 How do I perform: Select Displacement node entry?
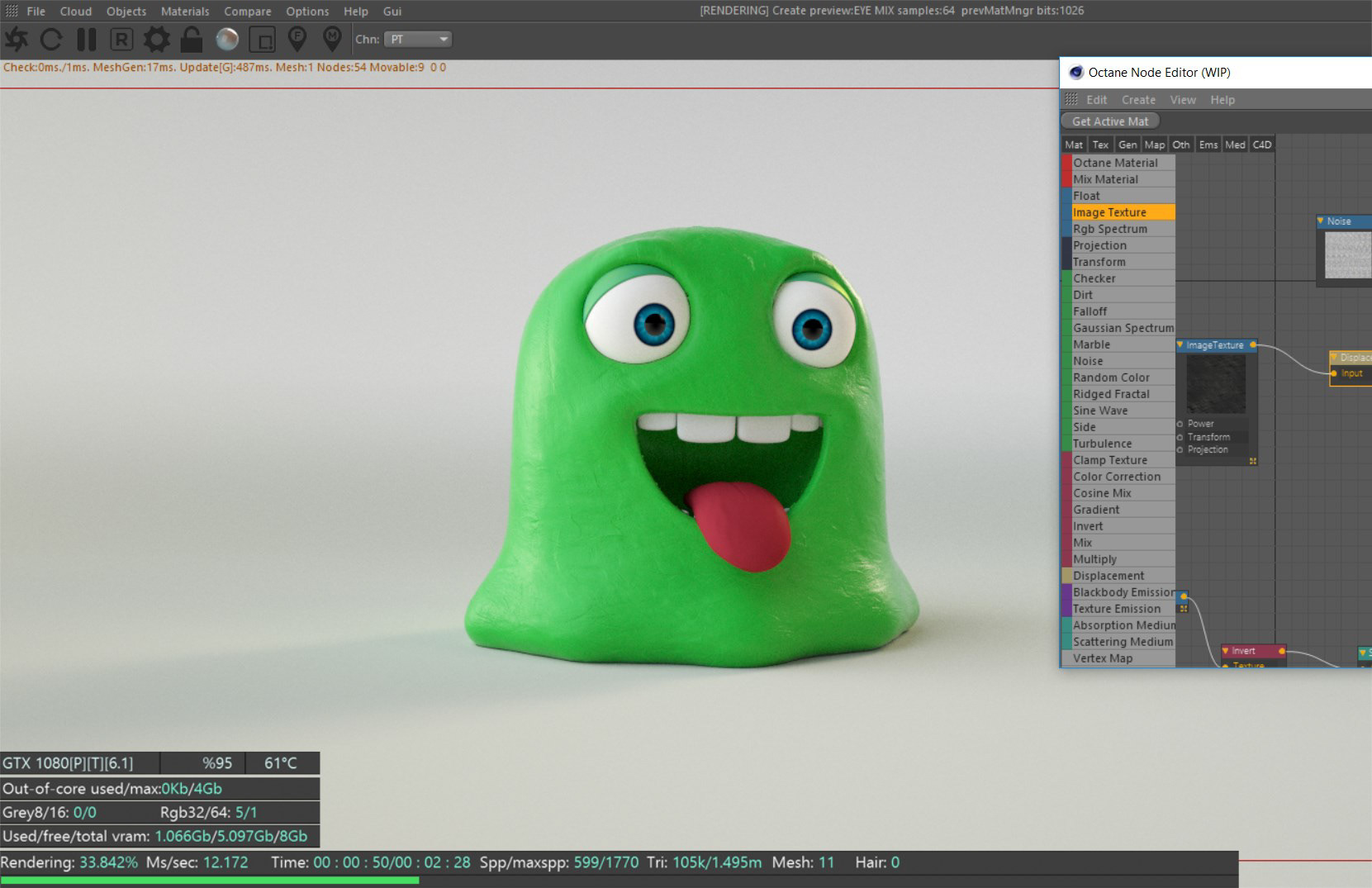pyautogui.click(x=1118, y=576)
